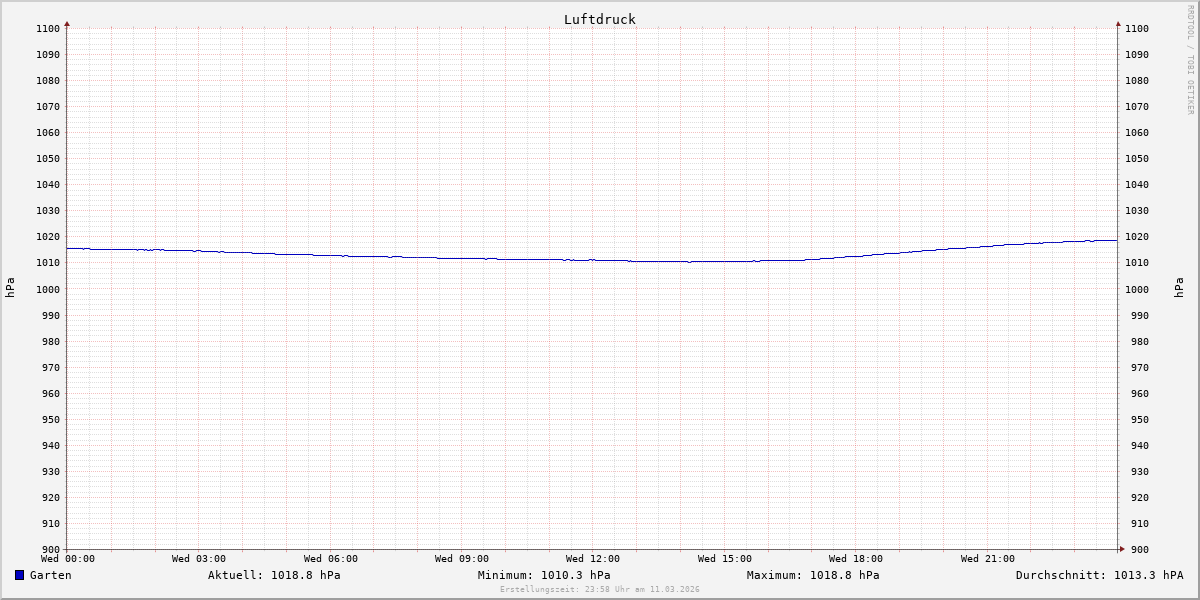The image size is (1200, 600).
Task: Click the Minimum 1010.3 hPa value
Action: click(x=544, y=575)
